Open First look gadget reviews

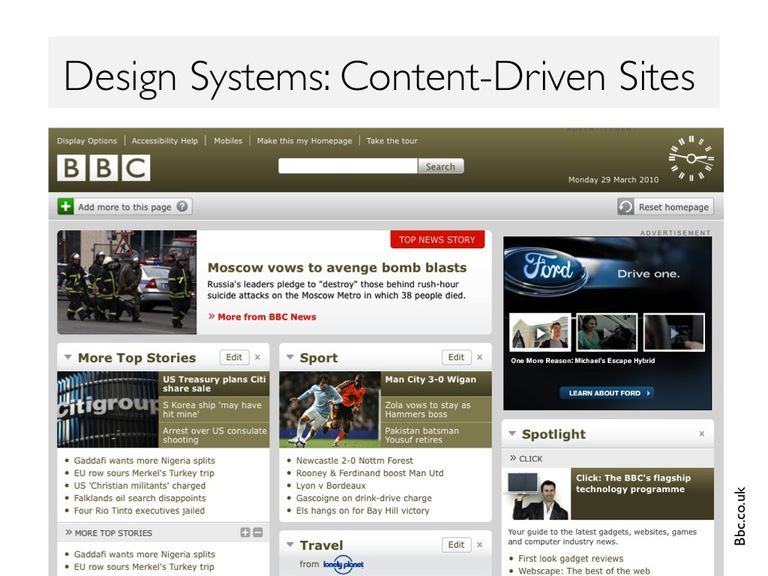(571, 558)
